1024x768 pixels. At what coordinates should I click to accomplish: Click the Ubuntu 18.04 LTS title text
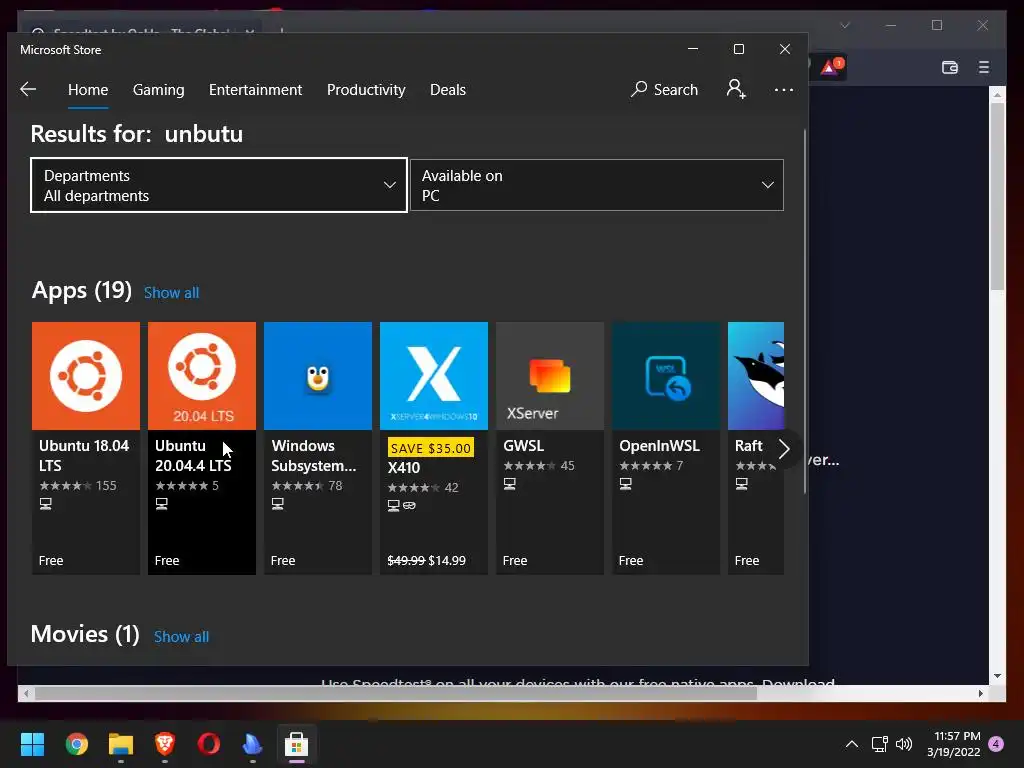pyautogui.click(x=84, y=455)
